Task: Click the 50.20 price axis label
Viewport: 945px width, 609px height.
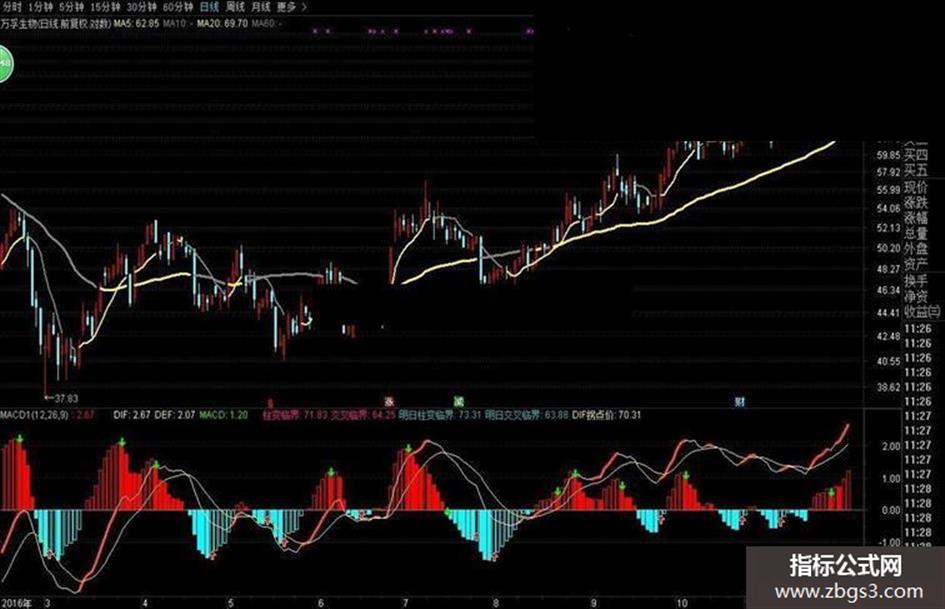Action: pyautogui.click(x=888, y=248)
